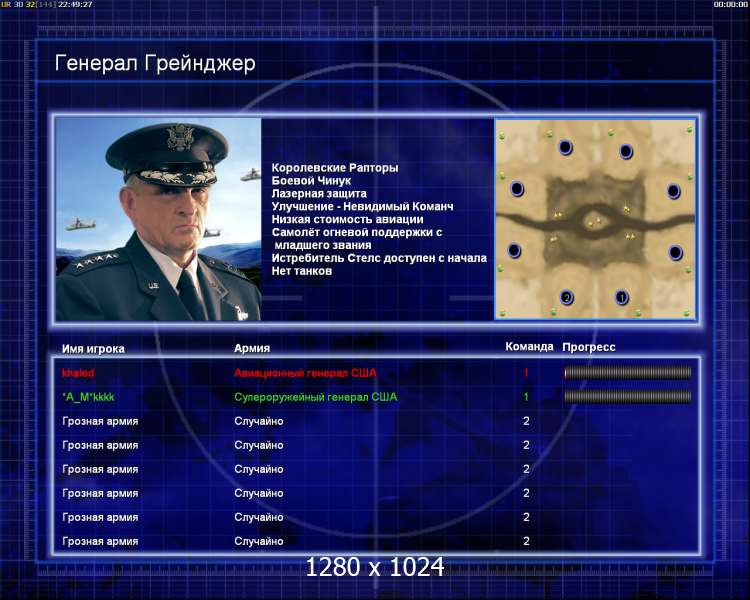Select the khaled player name
Image resolution: width=750 pixels, height=600 pixels.
pyautogui.click(x=78, y=373)
